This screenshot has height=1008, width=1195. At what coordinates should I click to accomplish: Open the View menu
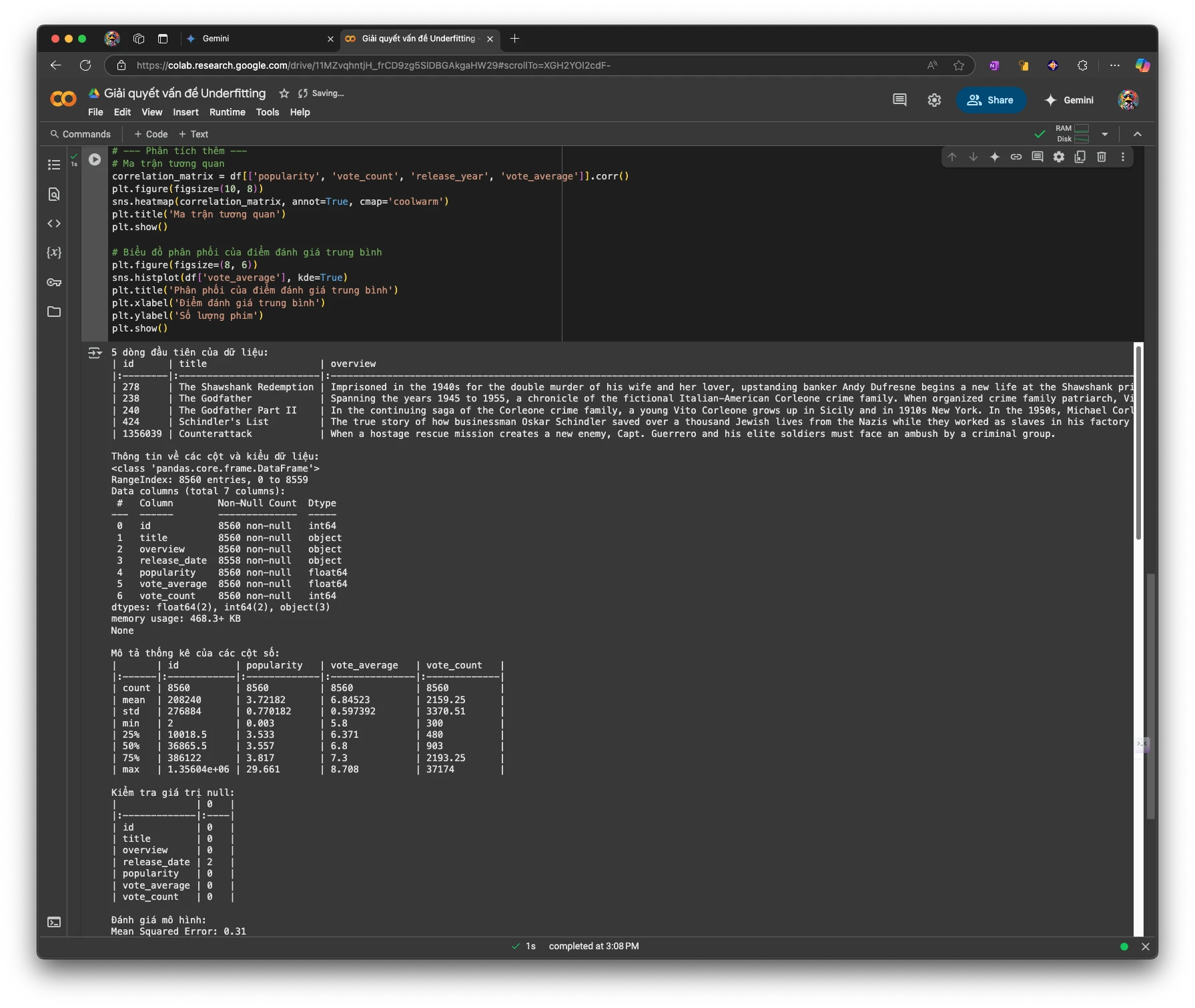coord(151,112)
